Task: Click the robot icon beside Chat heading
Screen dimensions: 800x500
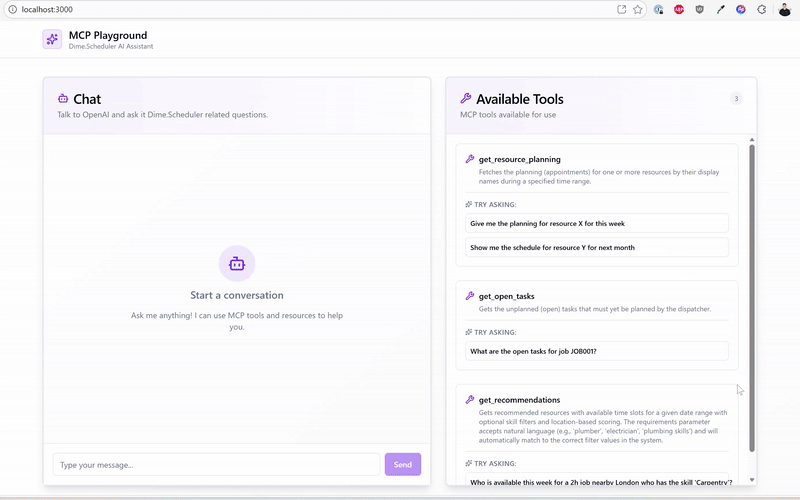Action: [x=63, y=99]
